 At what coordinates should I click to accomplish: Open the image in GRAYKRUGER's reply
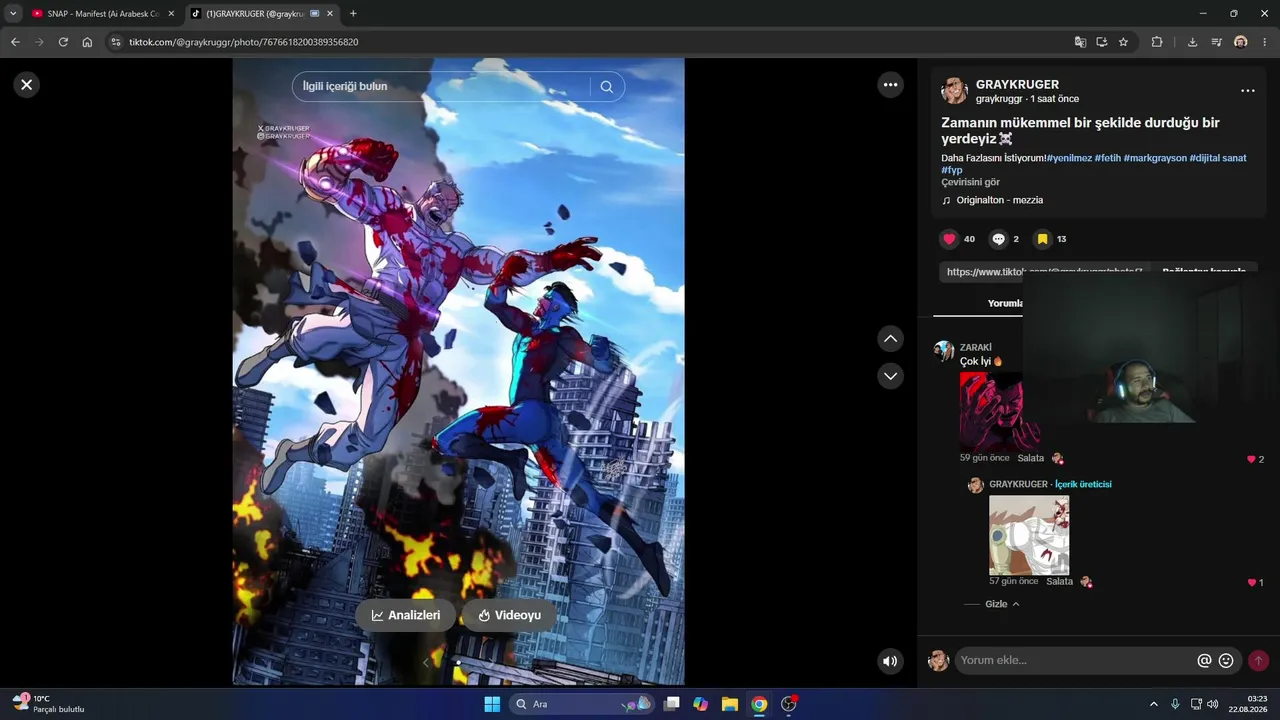pos(1029,535)
